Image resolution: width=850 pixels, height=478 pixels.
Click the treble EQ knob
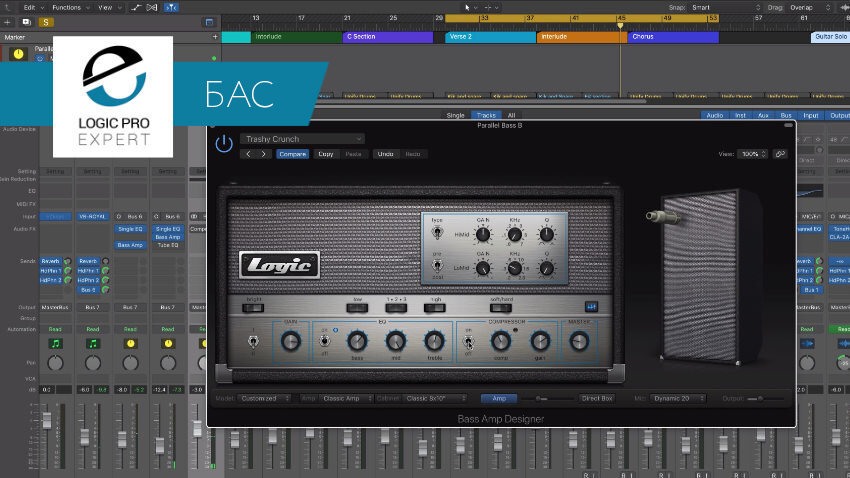[x=434, y=341]
